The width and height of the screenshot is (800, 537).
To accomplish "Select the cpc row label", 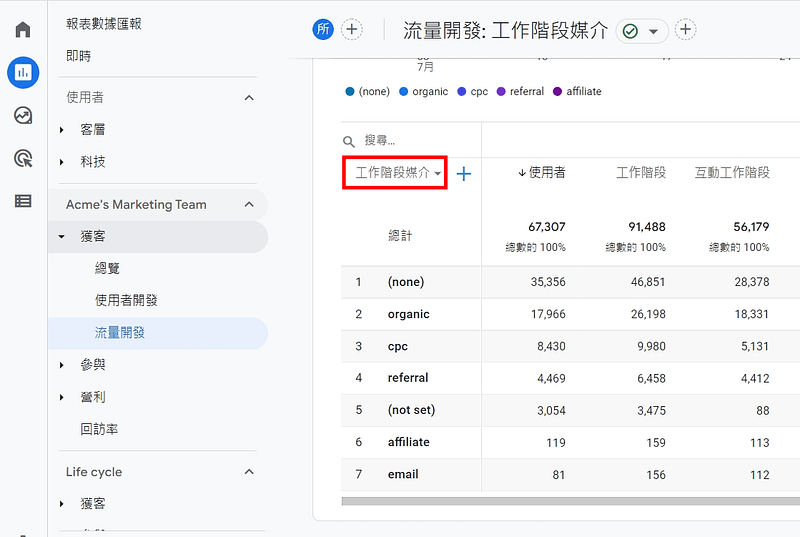I will click(x=397, y=346).
